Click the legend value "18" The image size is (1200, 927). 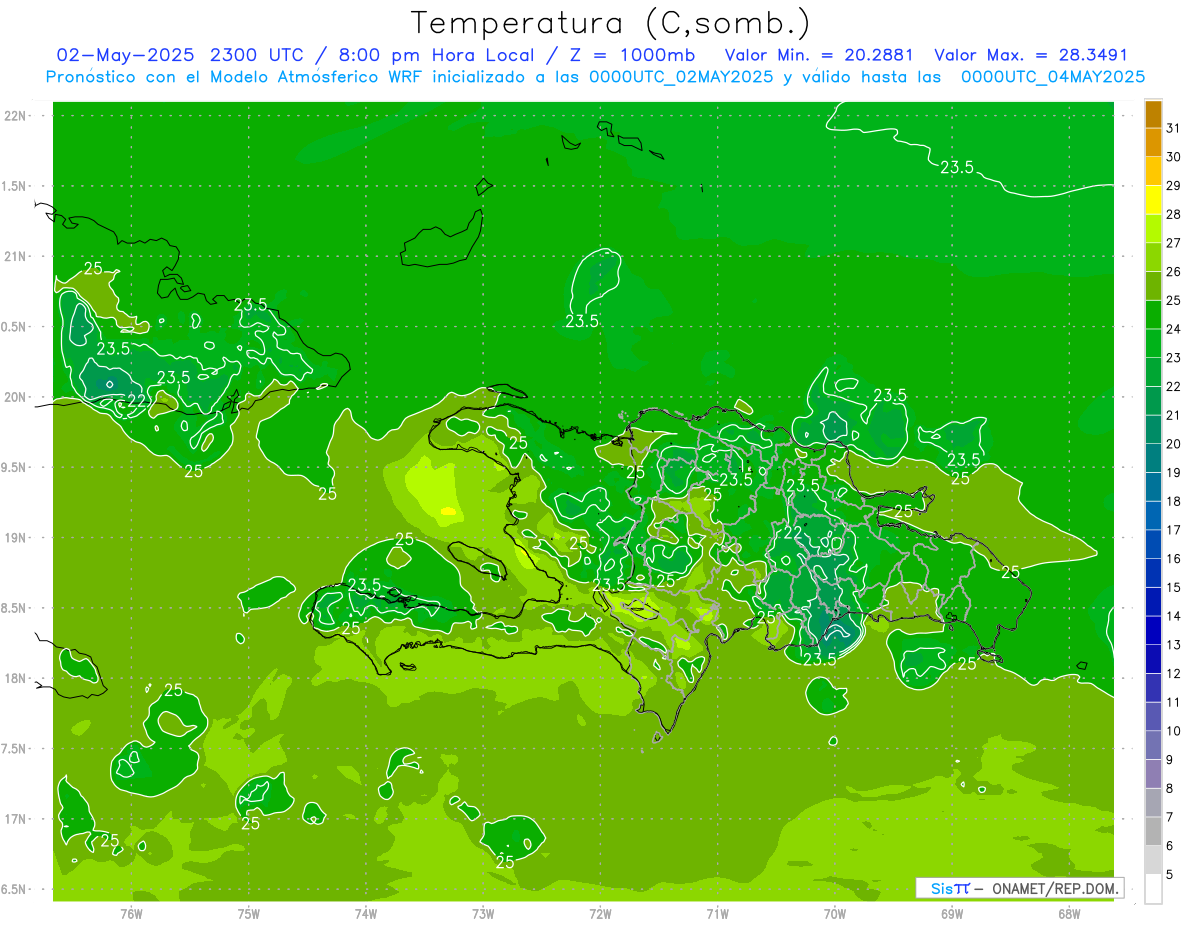point(1174,502)
